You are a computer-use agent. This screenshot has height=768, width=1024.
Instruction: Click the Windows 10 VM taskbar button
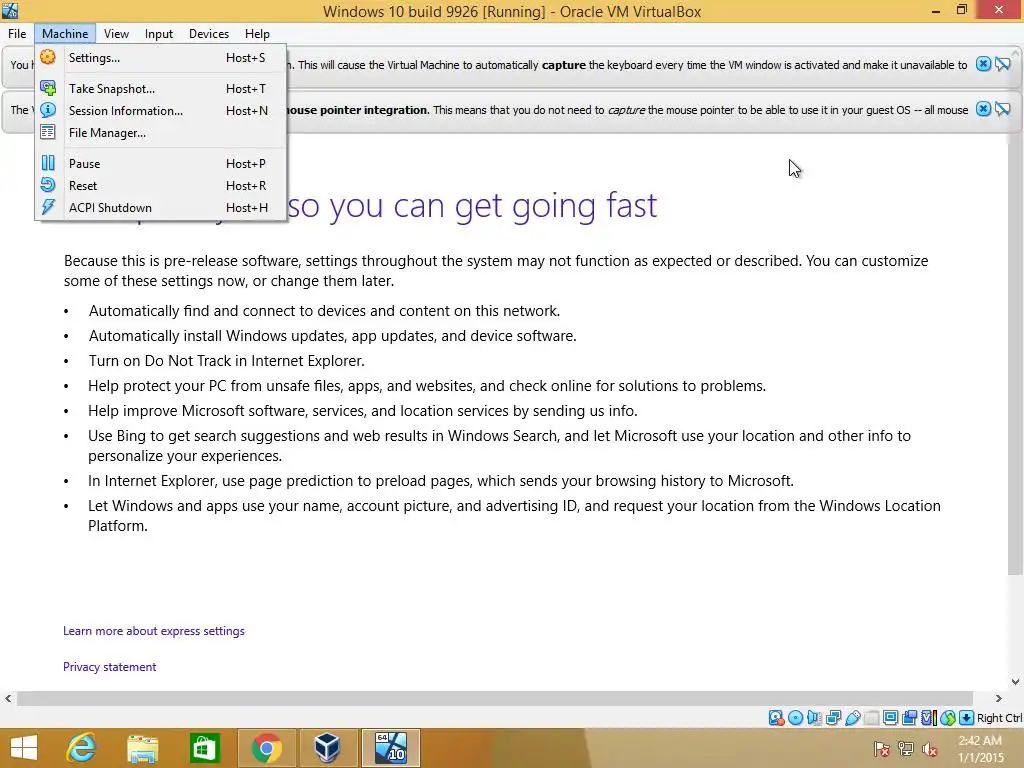point(391,748)
